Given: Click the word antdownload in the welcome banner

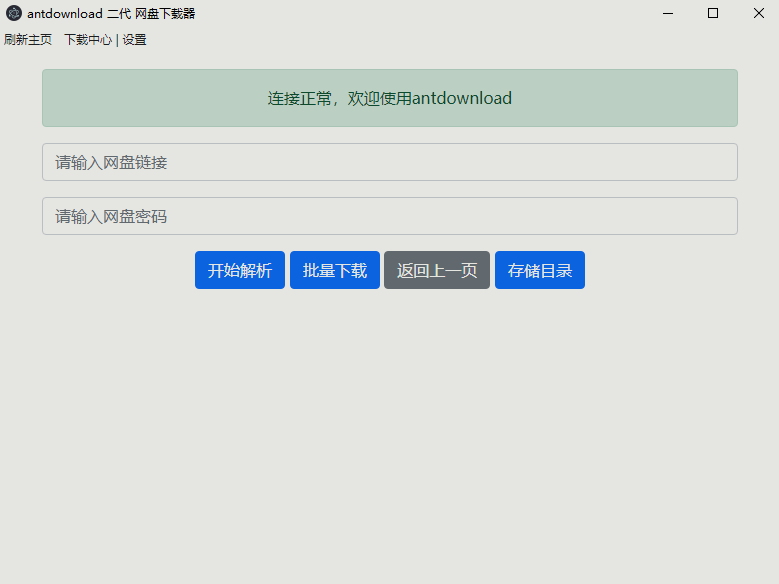Looking at the screenshot, I should pos(462,98).
